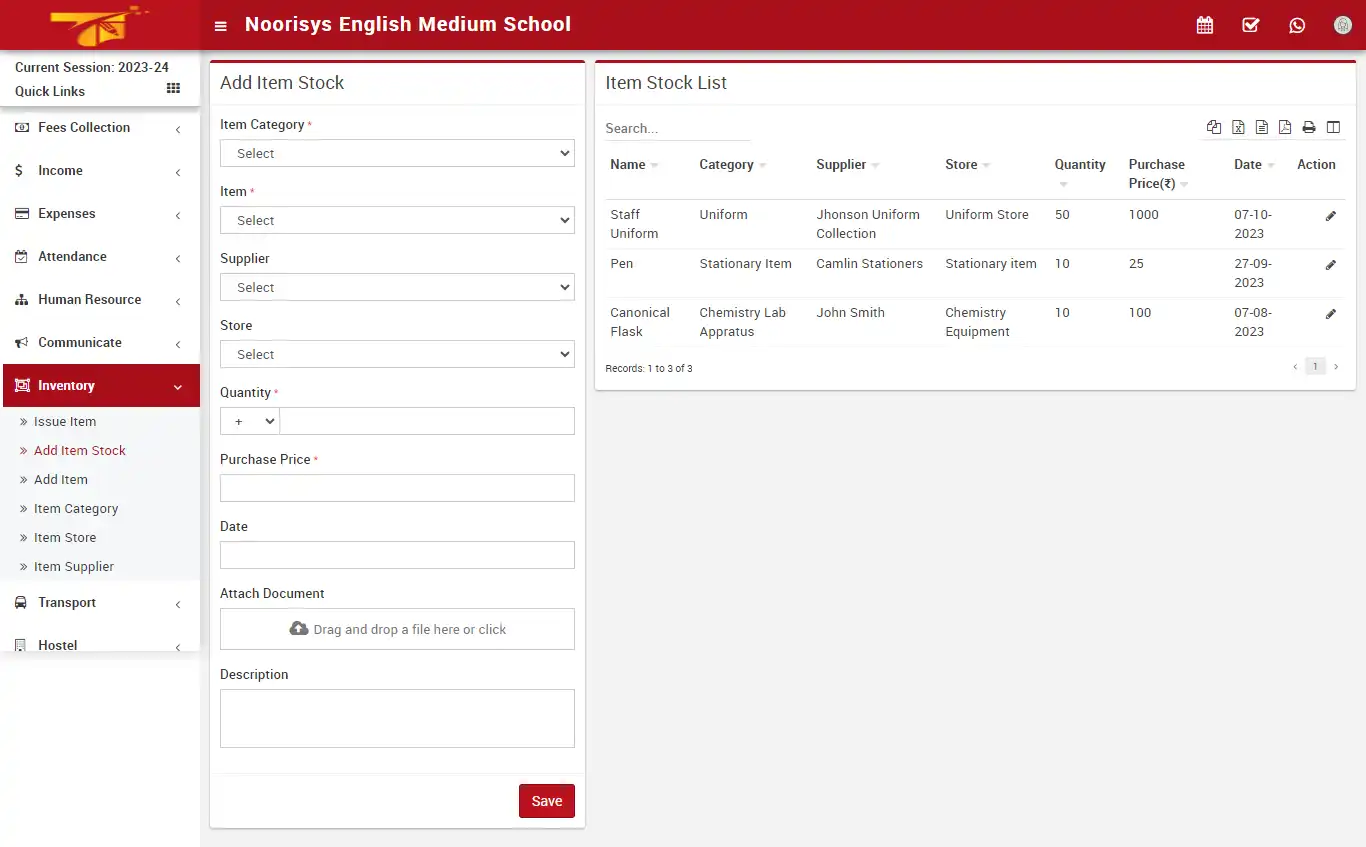This screenshot has height=847, width=1366.
Task: Open your profile avatar menu
Action: 1342,25
